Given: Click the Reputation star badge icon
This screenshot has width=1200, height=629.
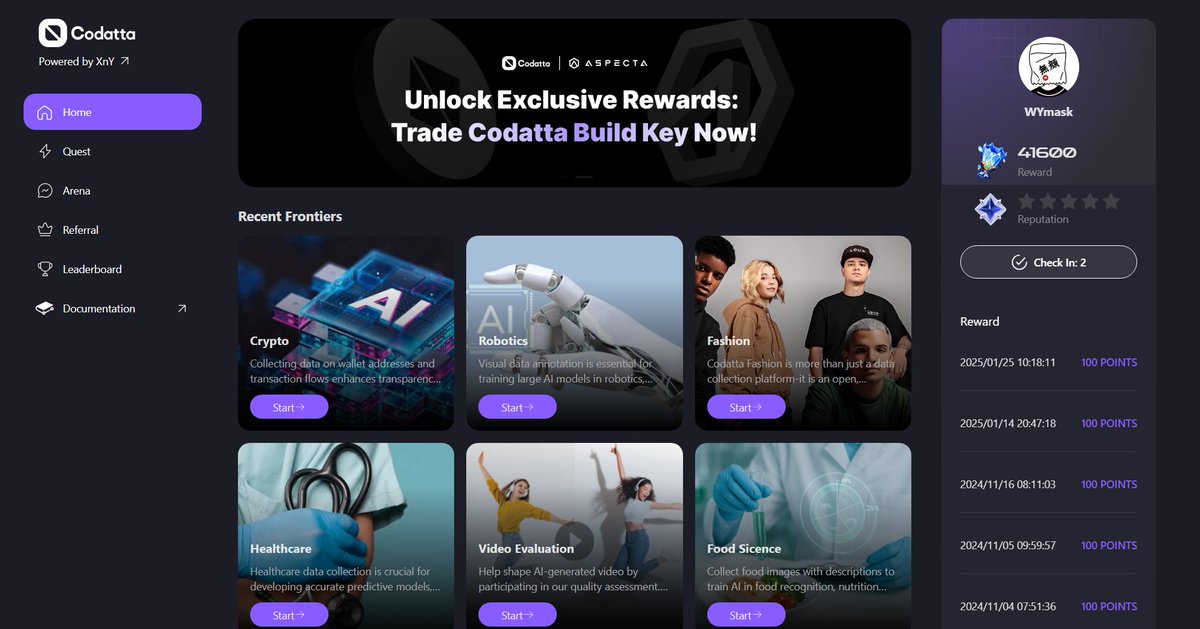Looking at the screenshot, I should (x=991, y=209).
